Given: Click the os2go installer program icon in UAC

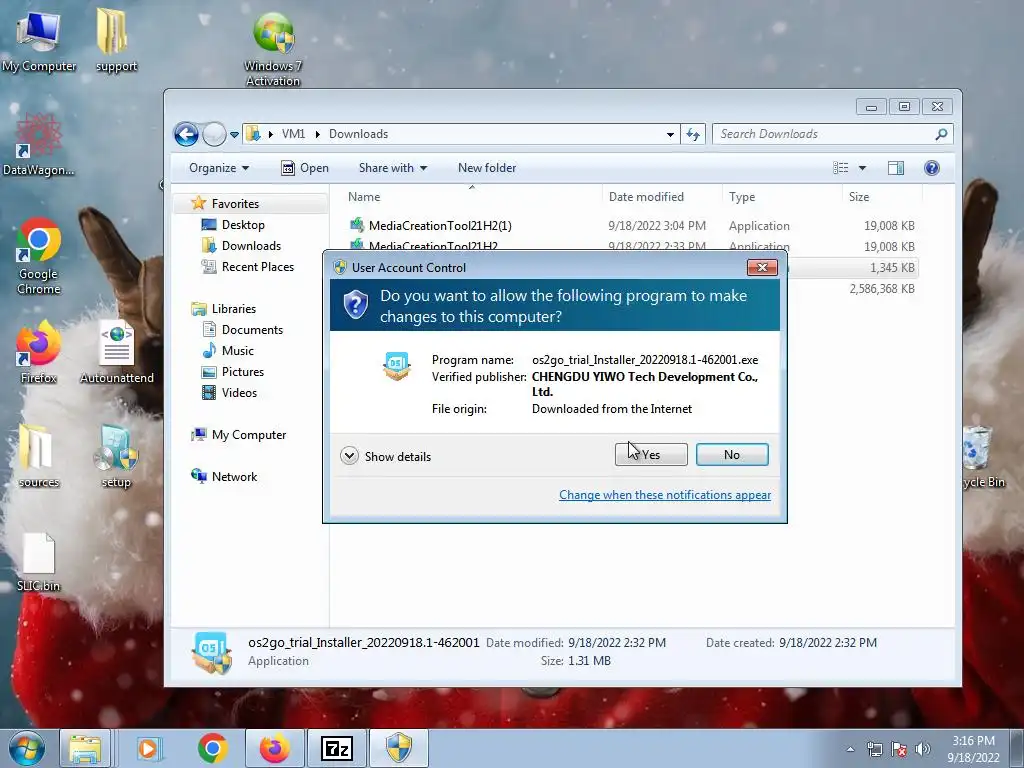Looking at the screenshot, I should click(x=396, y=366).
